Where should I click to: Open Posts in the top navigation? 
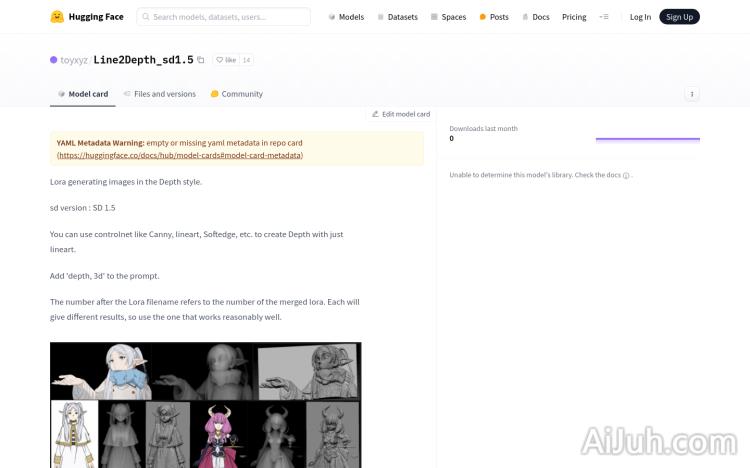click(494, 17)
